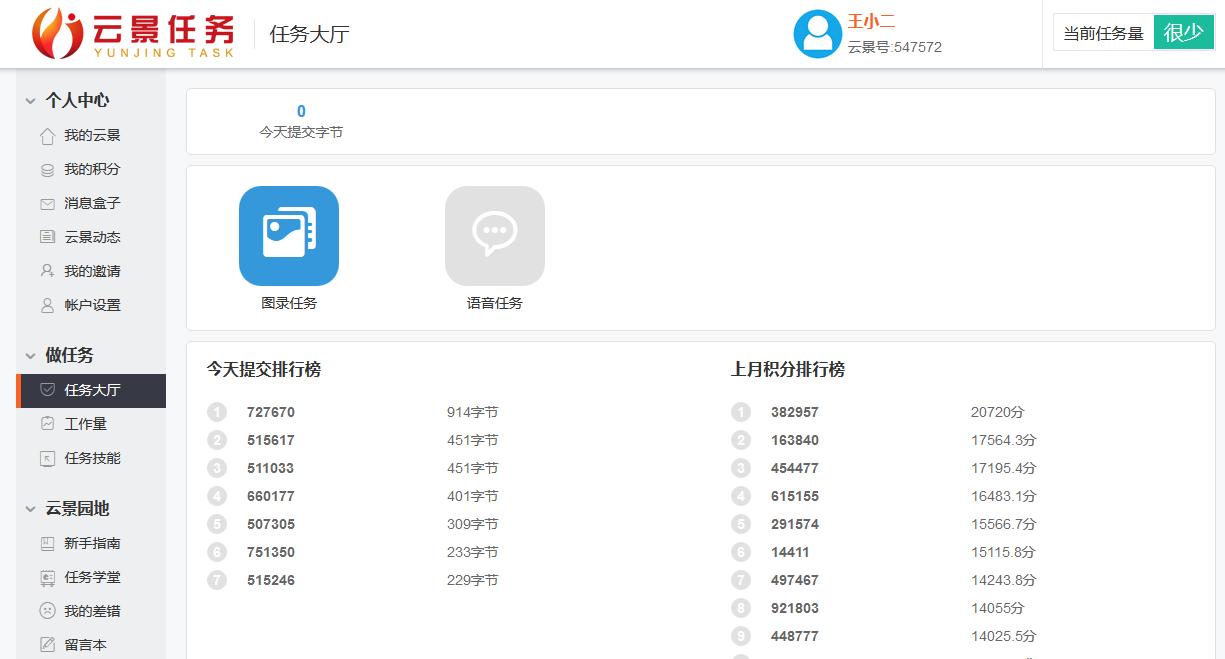Open the 新手指南 beginner guide icon
This screenshot has height=659, width=1225.
point(48,542)
